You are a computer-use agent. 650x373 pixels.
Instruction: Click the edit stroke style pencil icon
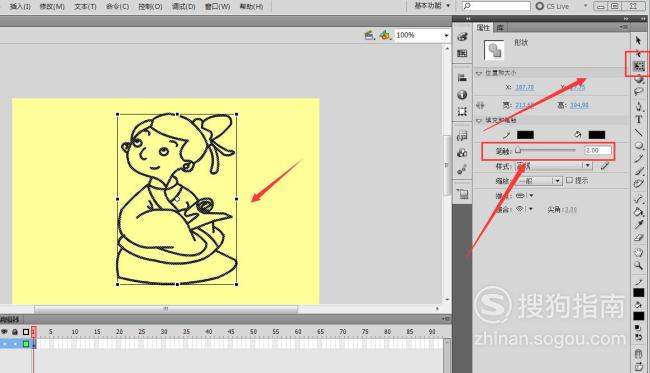pos(605,166)
